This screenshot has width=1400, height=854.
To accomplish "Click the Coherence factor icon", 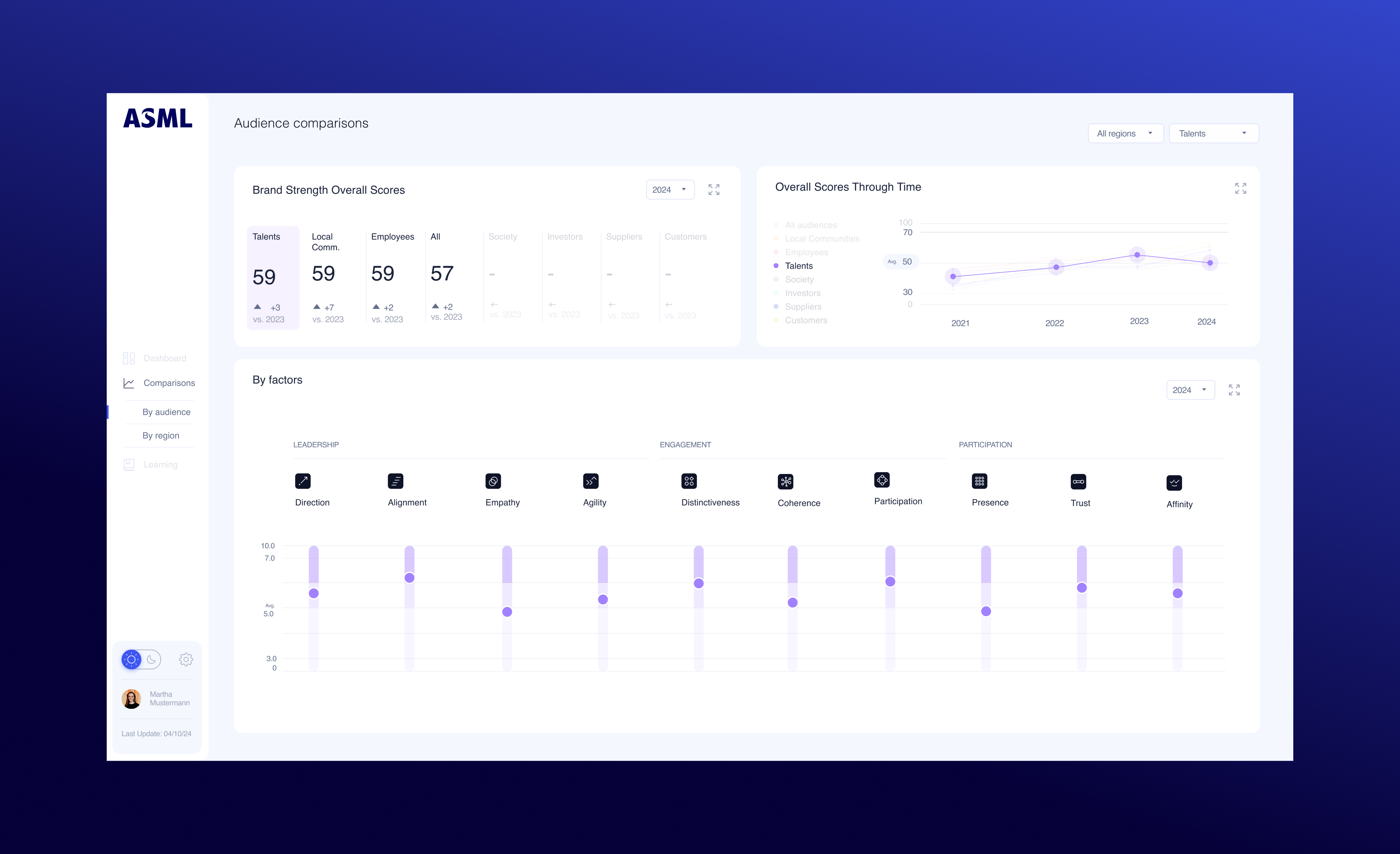I will (785, 481).
